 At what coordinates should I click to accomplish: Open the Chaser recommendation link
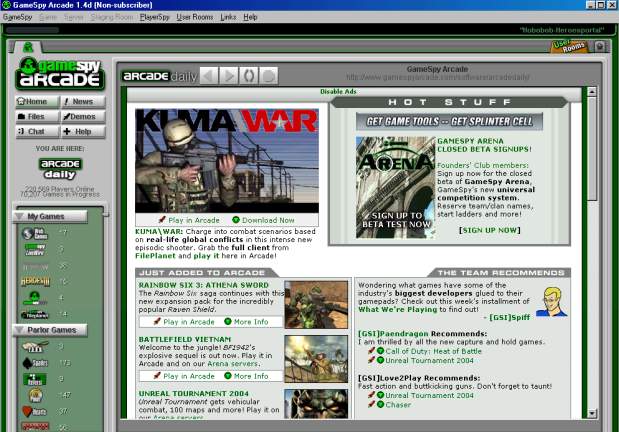click(398, 405)
